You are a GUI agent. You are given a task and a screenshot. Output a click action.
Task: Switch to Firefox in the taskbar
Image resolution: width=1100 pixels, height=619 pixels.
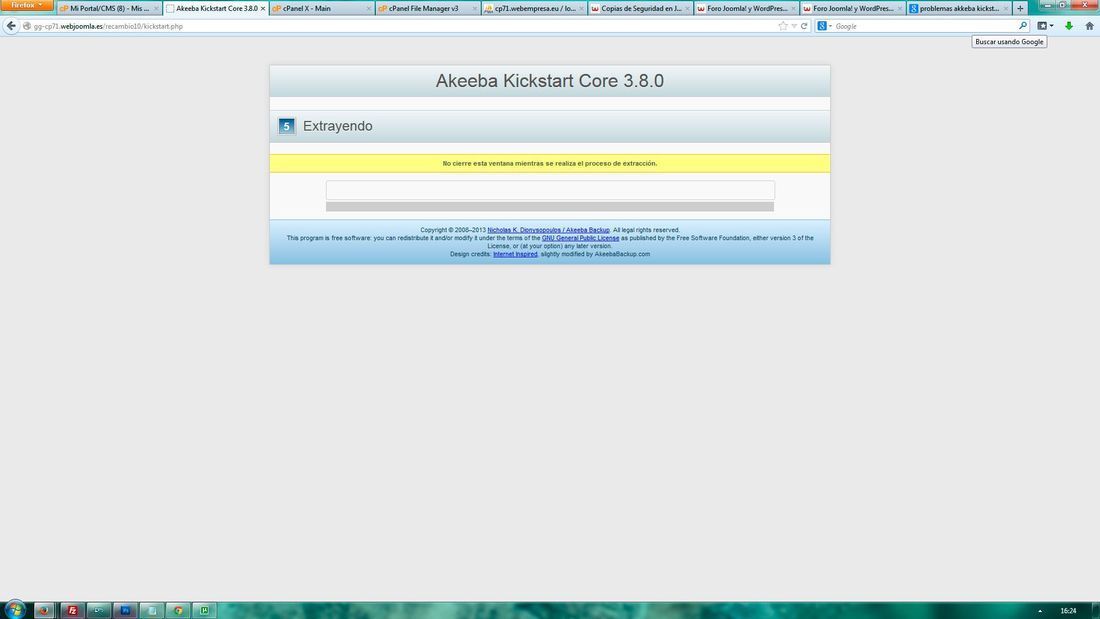44,610
